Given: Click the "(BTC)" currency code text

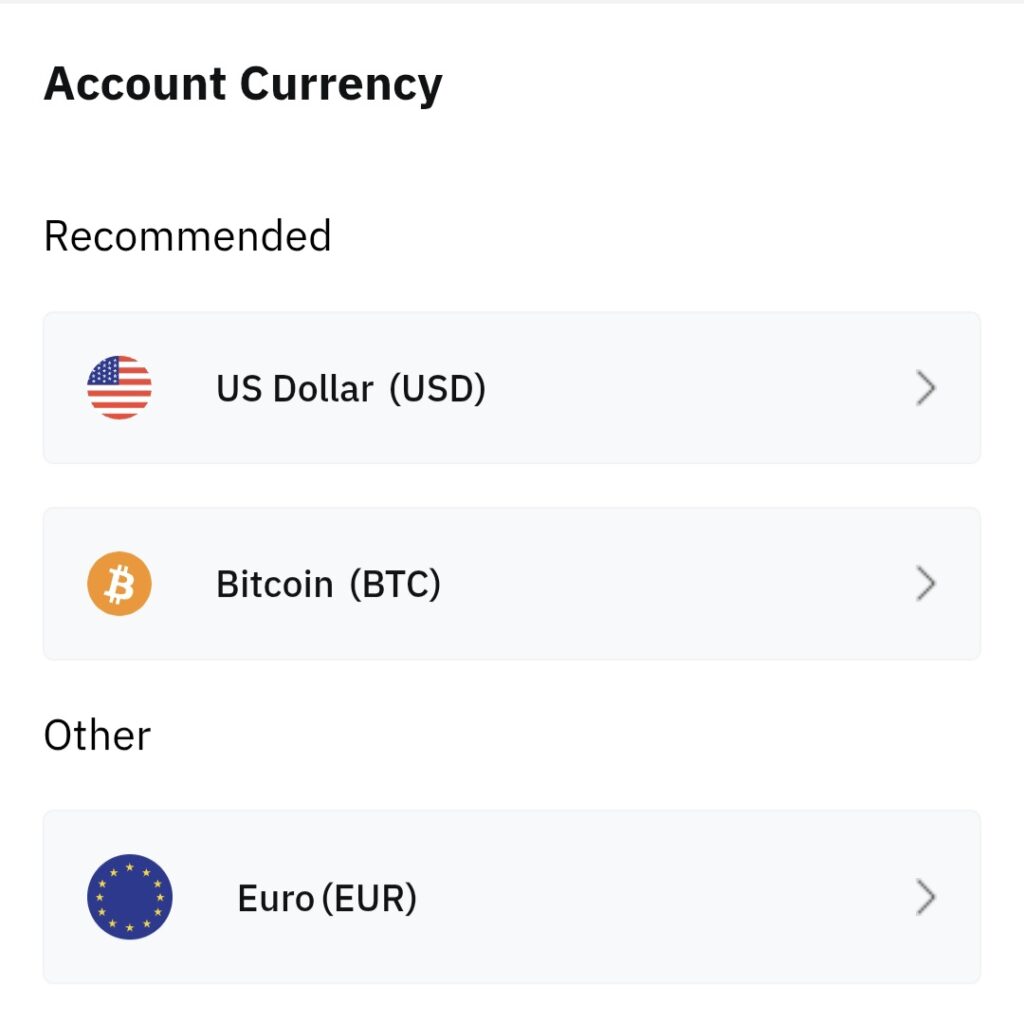Looking at the screenshot, I should [395, 584].
